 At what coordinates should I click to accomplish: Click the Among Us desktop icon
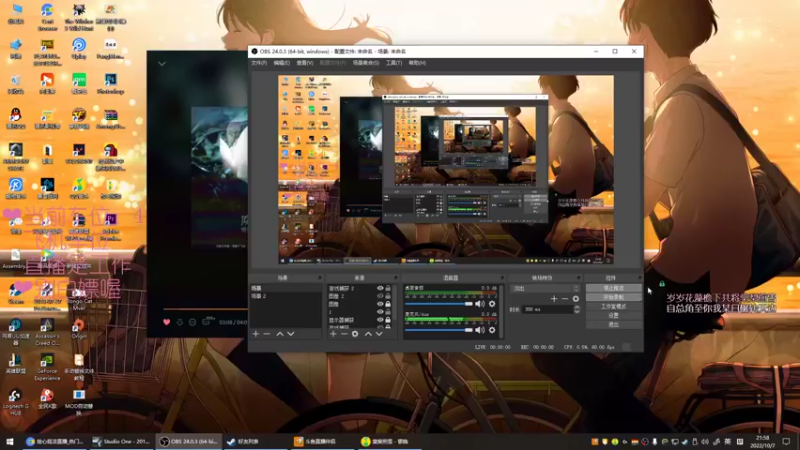pos(111,155)
